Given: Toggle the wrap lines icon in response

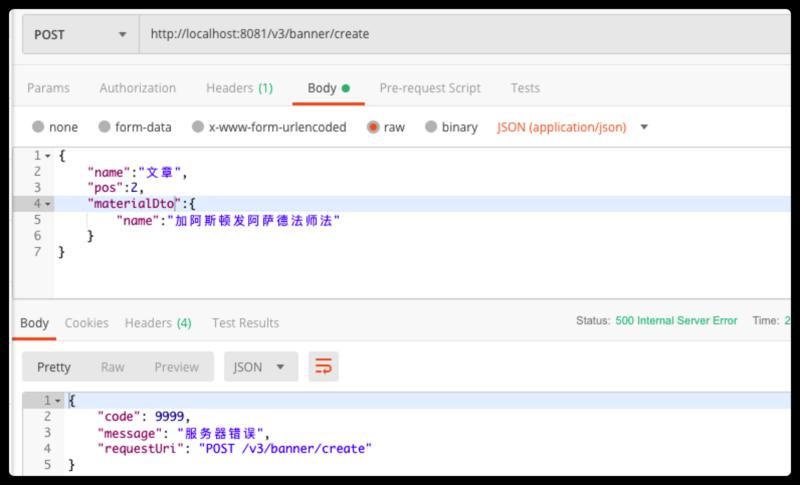Looking at the screenshot, I should tap(323, 367).
